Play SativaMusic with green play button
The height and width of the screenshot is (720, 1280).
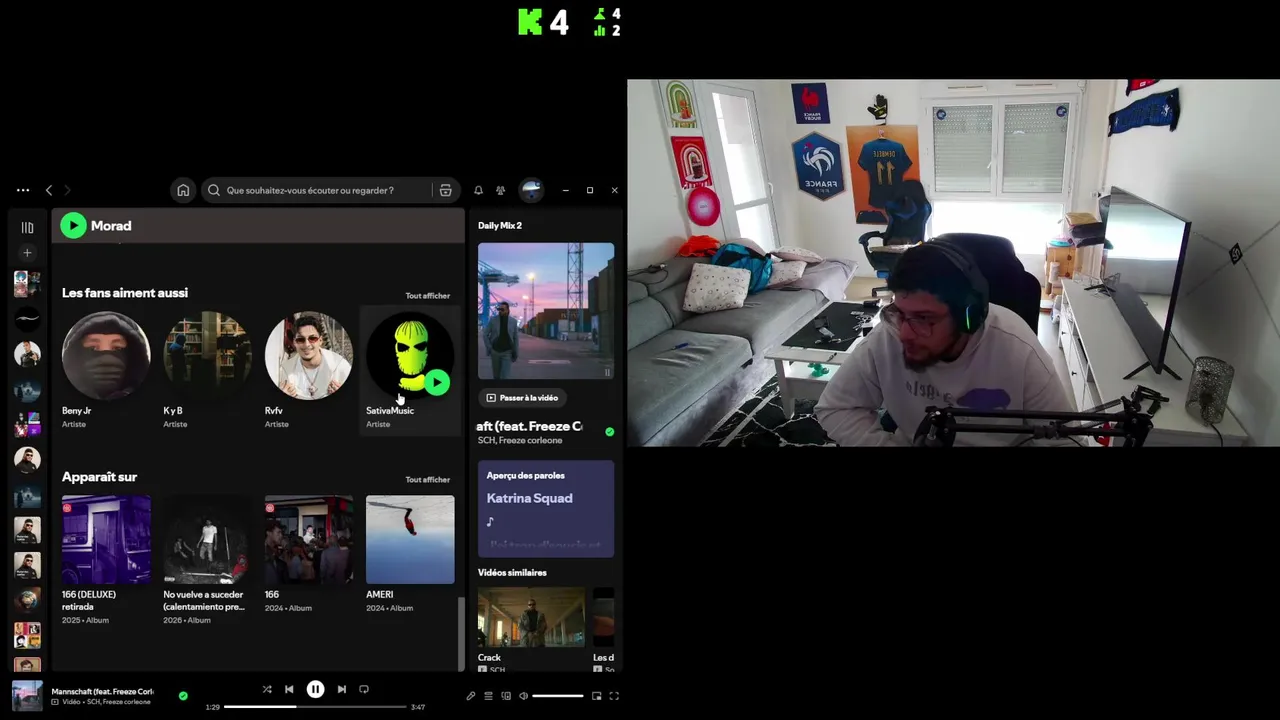coord(437,383)
